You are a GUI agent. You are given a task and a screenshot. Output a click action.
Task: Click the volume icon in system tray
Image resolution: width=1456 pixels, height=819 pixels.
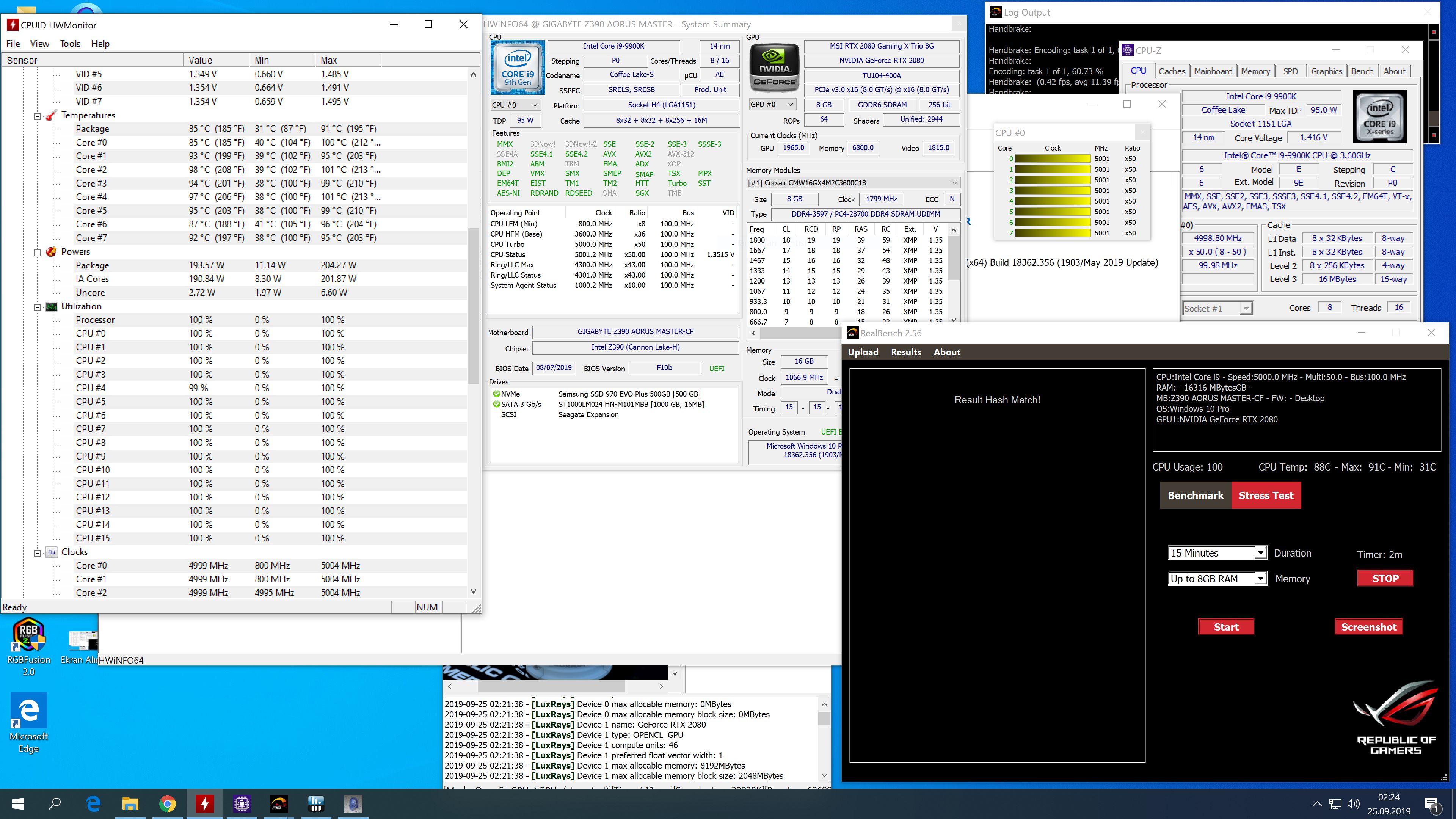(1352, 804)
